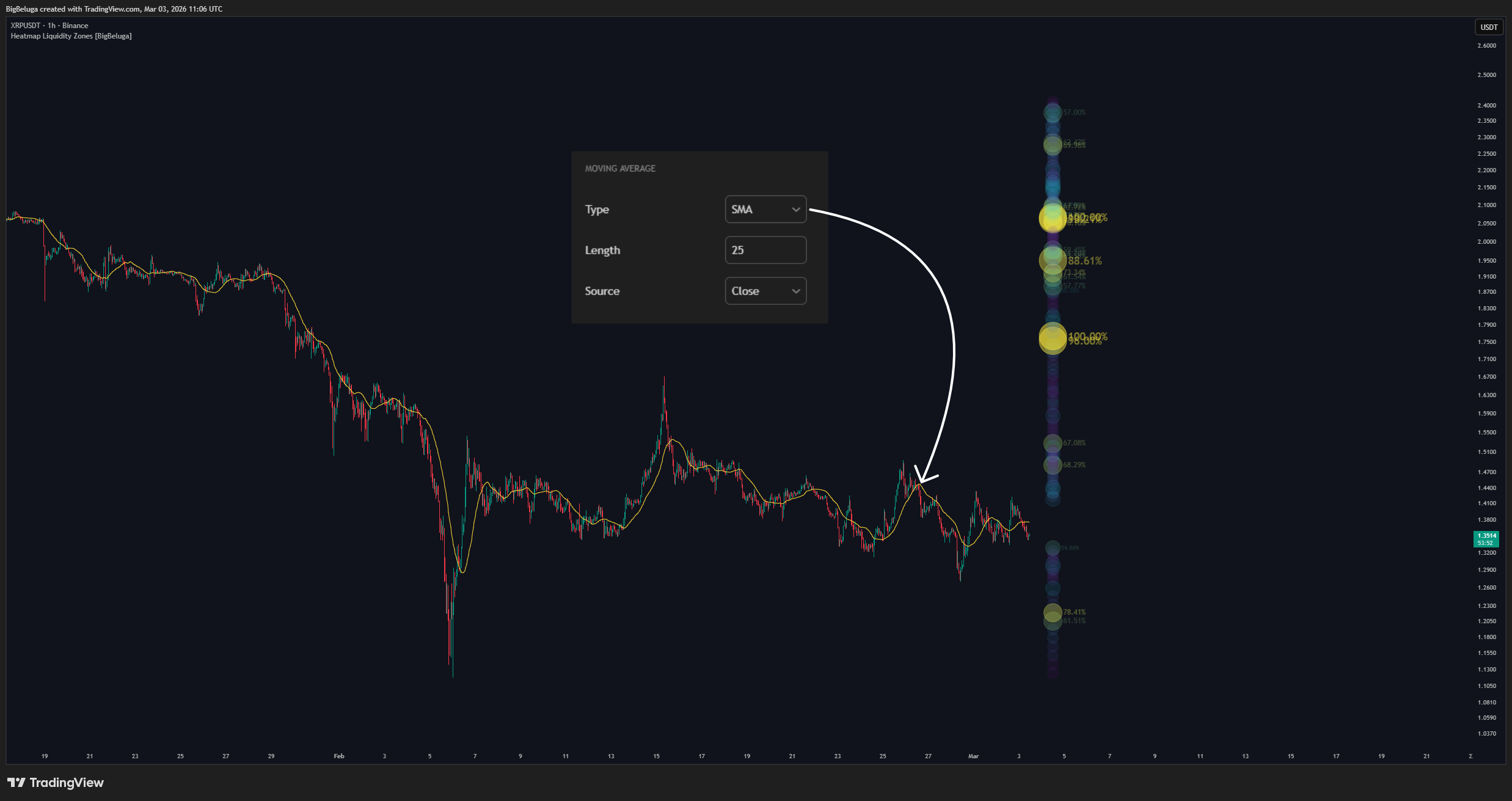Click the 2.6000 price axis label
This screenshot has height=801, width=1512.
(x=1487, y=46)
